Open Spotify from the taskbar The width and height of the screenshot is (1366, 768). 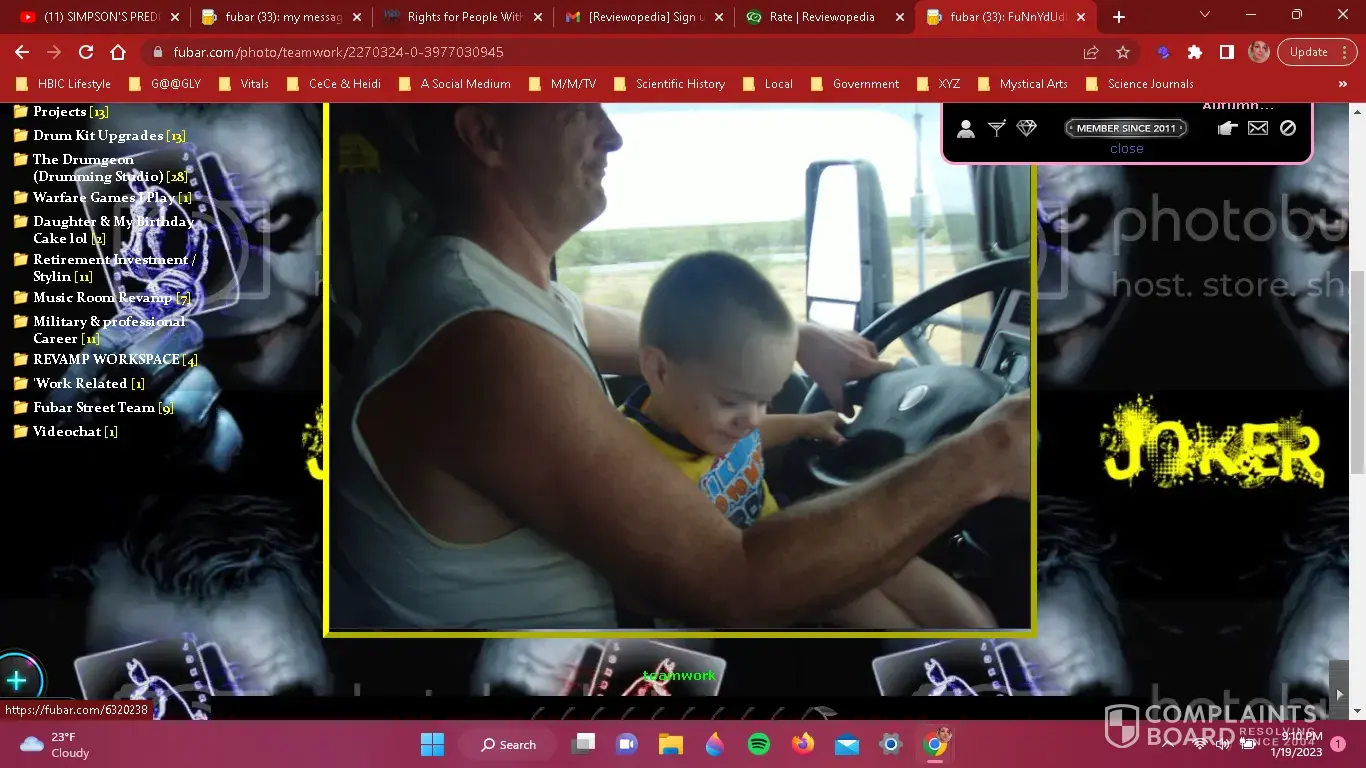click(758, 744)
